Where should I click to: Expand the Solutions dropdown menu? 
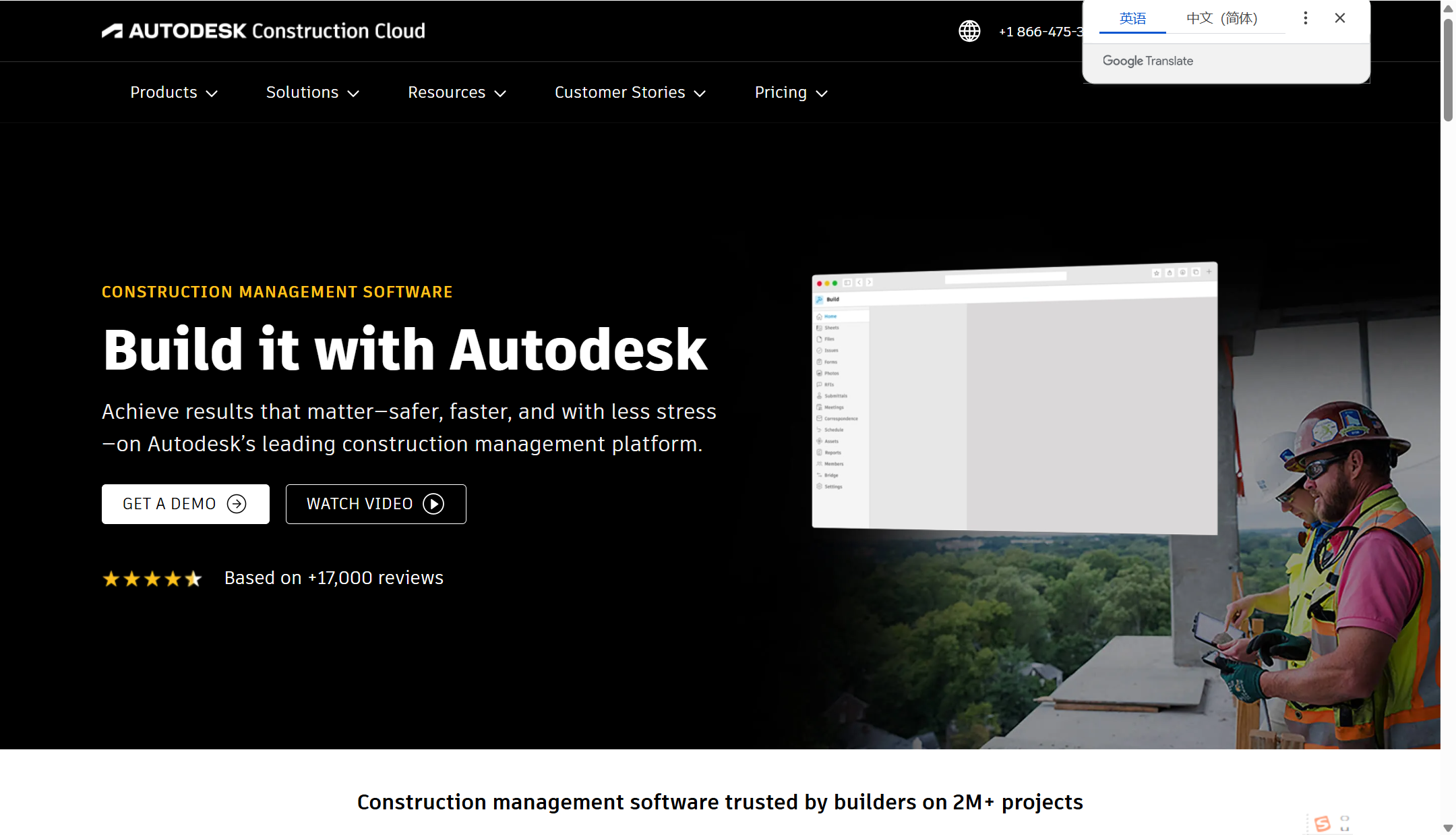(x=312, y=92)
